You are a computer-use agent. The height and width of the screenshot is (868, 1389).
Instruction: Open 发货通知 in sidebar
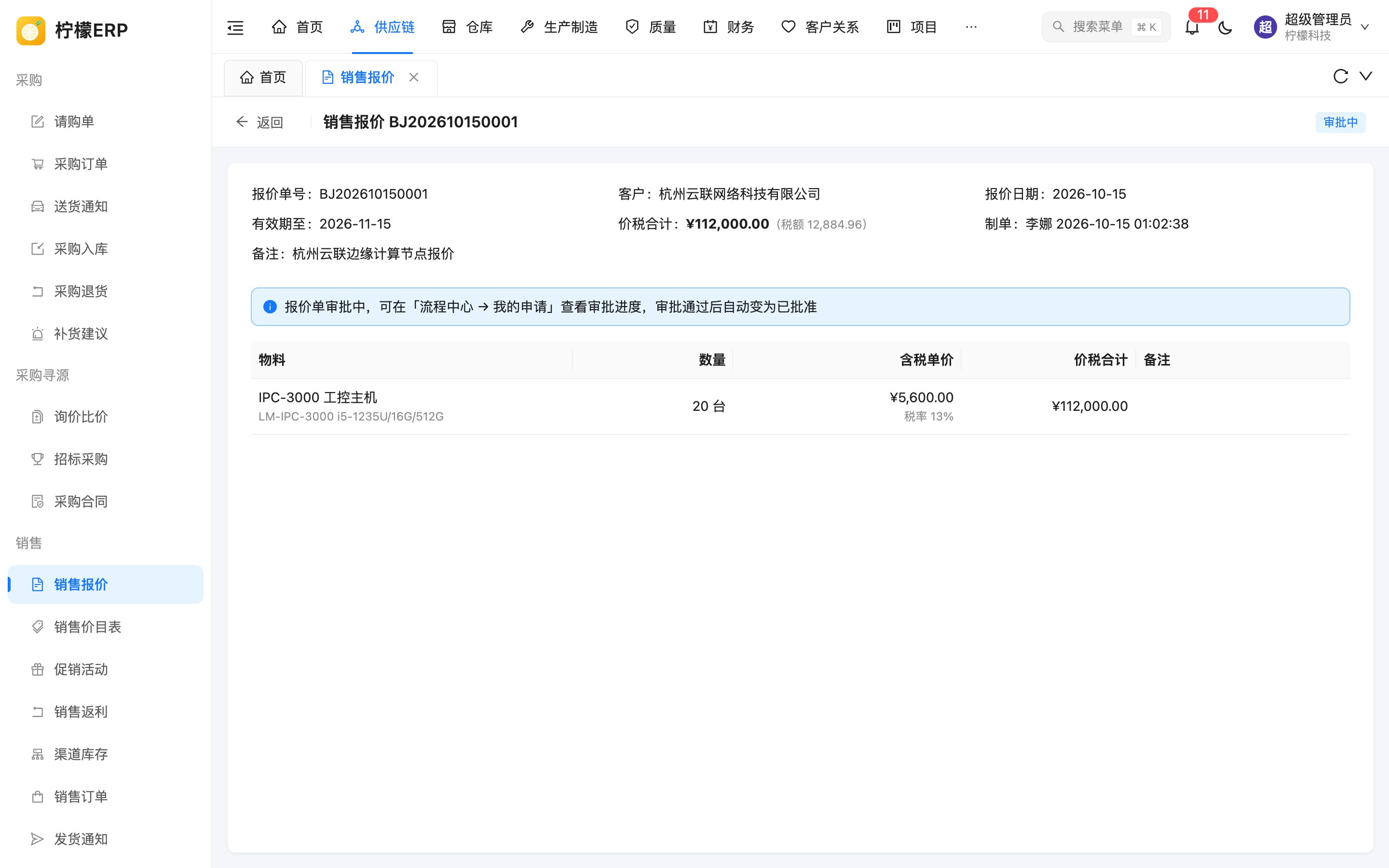click(106, 839)
